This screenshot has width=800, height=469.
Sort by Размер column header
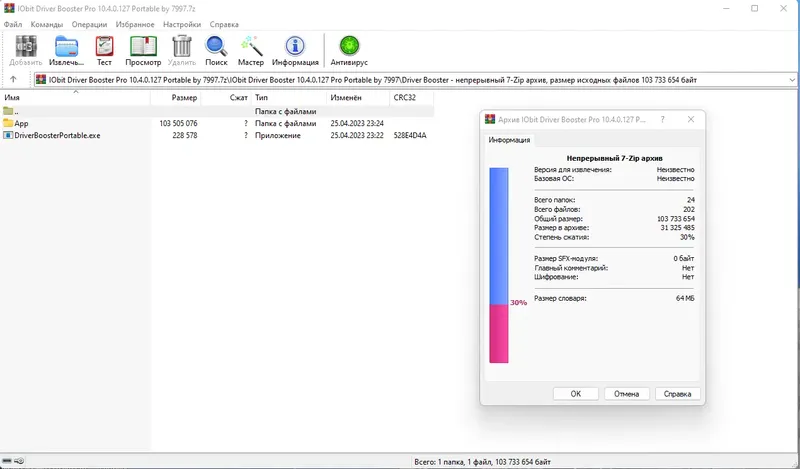tap(176, 97)
